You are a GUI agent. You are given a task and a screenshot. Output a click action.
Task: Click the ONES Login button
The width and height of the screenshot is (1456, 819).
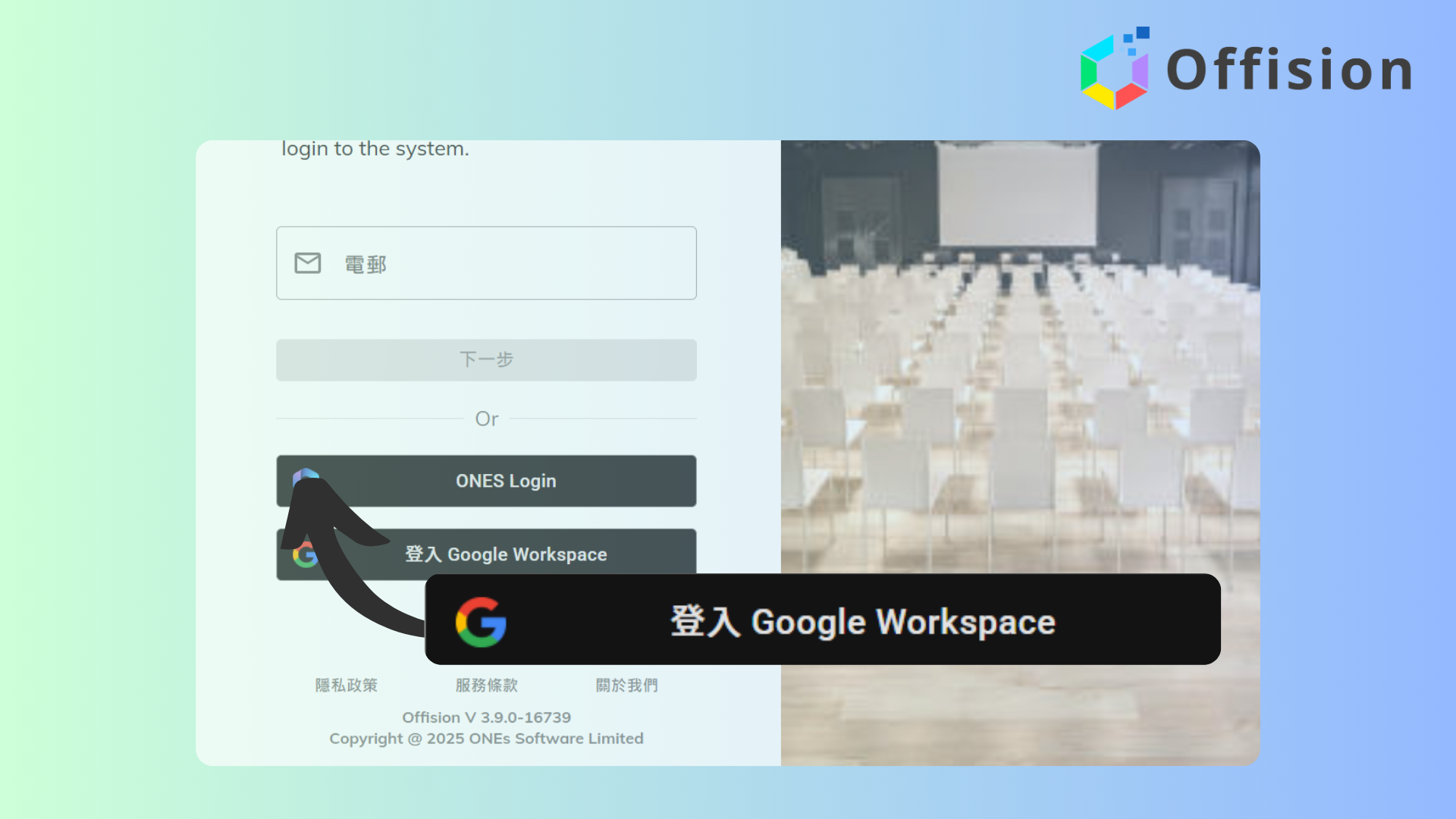[486, 481]
